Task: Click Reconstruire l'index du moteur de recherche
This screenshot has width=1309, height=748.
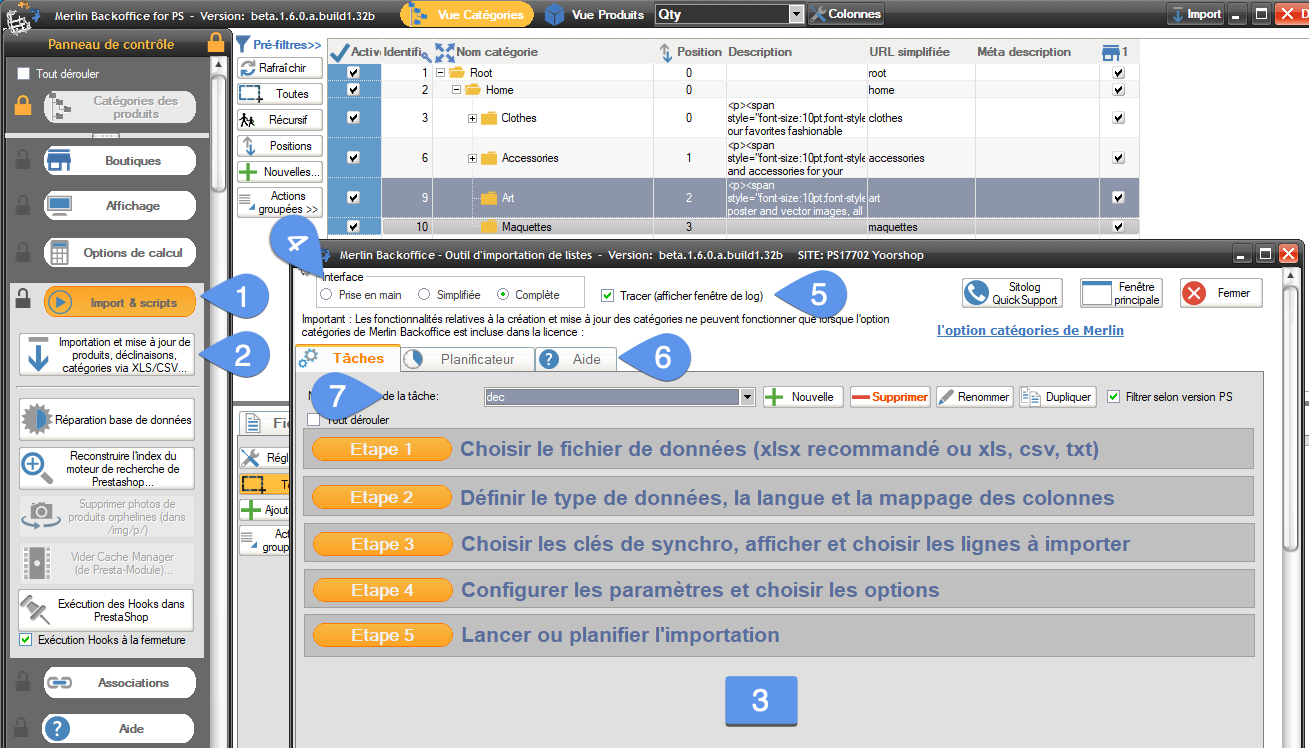Action: (x=107, y=468)
